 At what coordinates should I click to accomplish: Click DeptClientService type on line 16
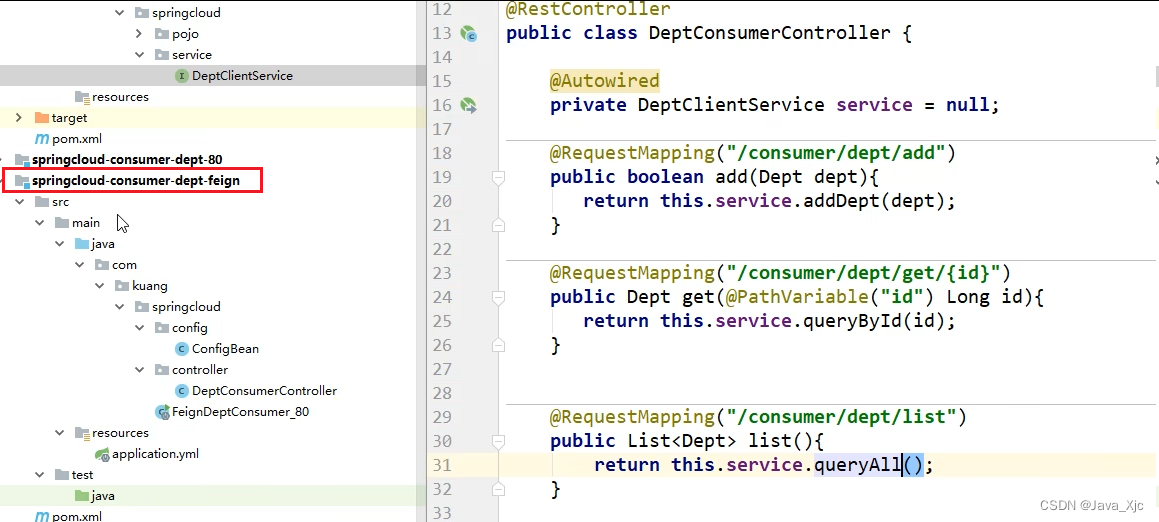(731, 105)
